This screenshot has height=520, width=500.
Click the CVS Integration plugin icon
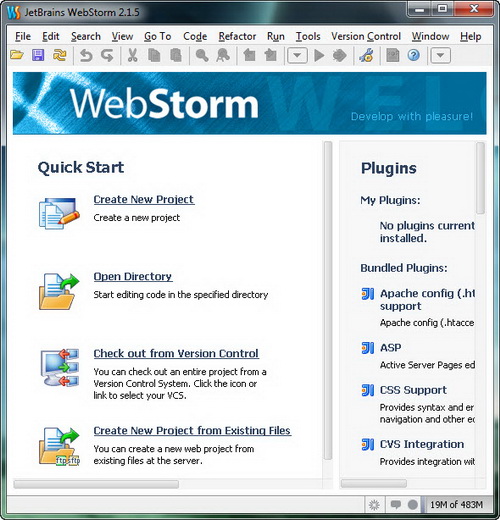coord(368,444)
